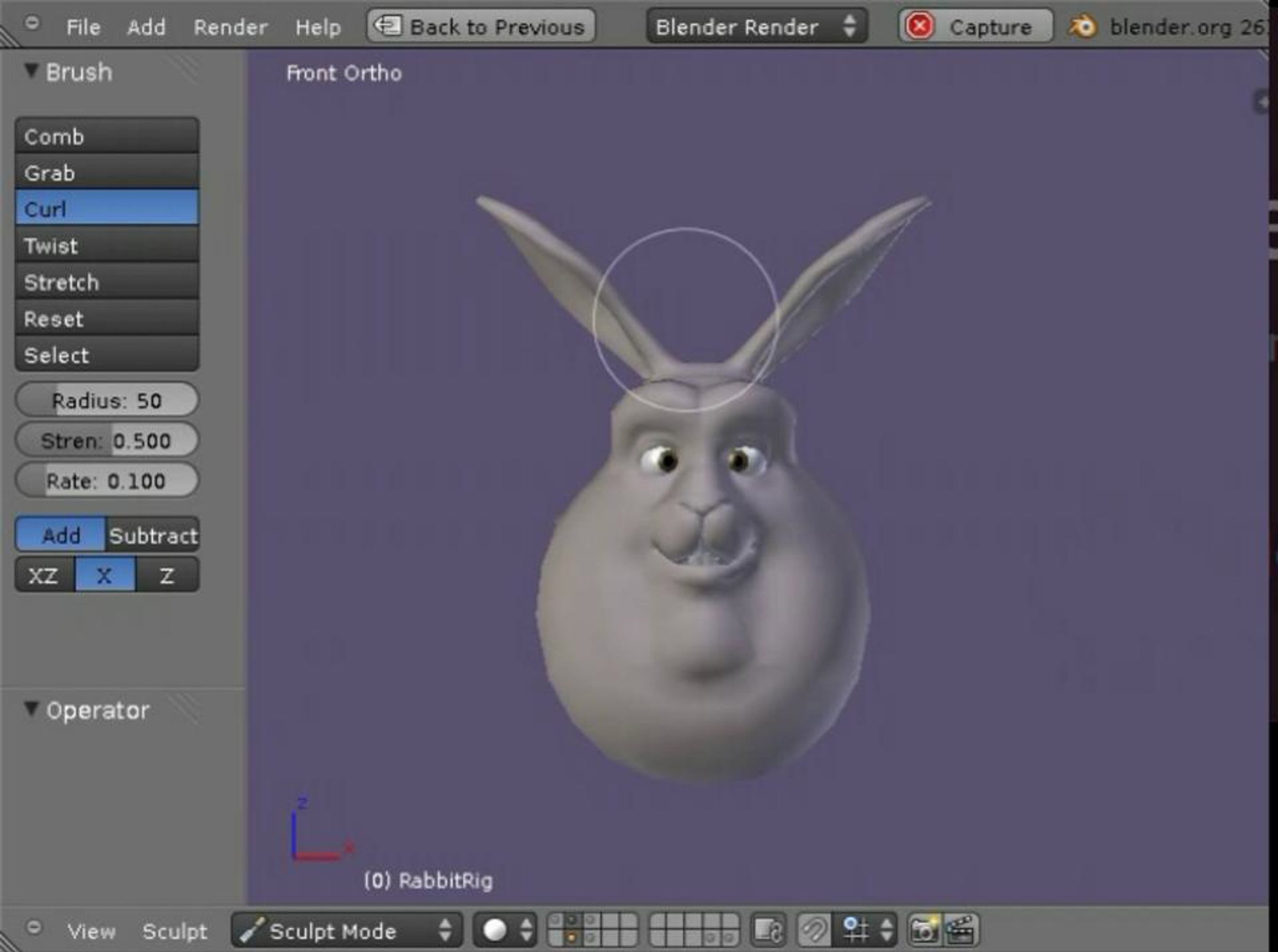
Task: Select the Stretch brush
Action: (x=107, y=282)
